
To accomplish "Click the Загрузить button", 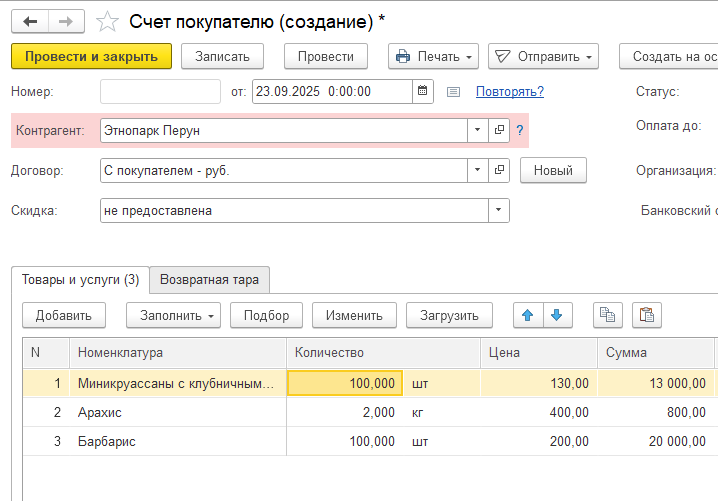I will tap(449, 315).
